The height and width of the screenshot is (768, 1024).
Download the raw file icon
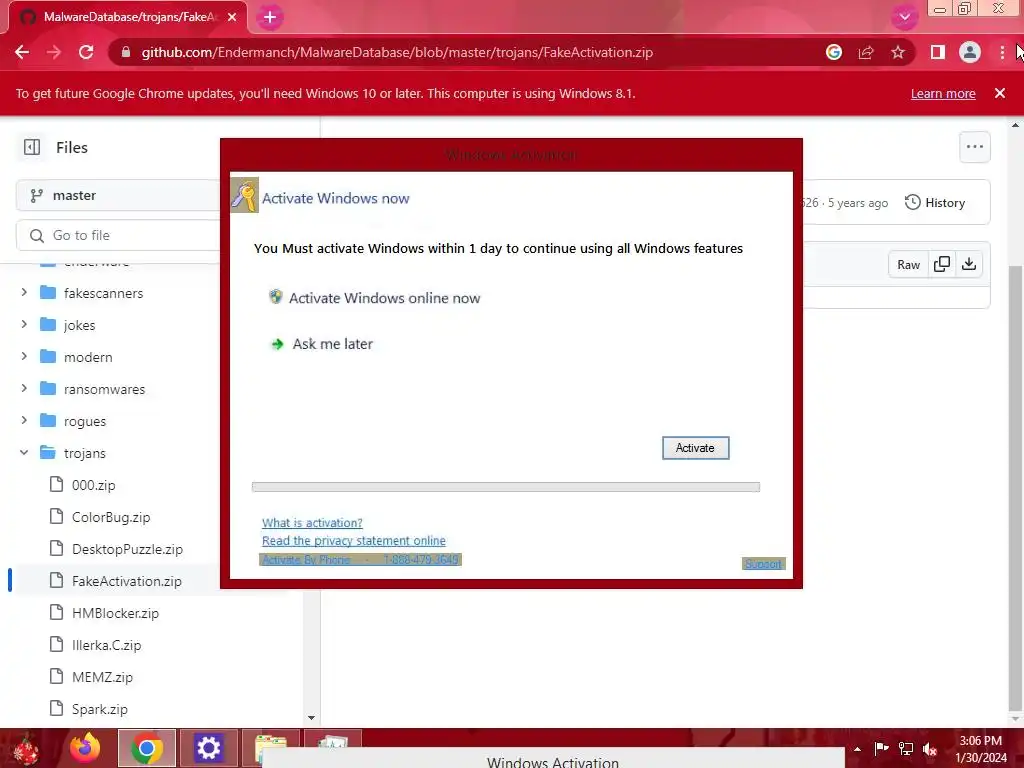969,264
